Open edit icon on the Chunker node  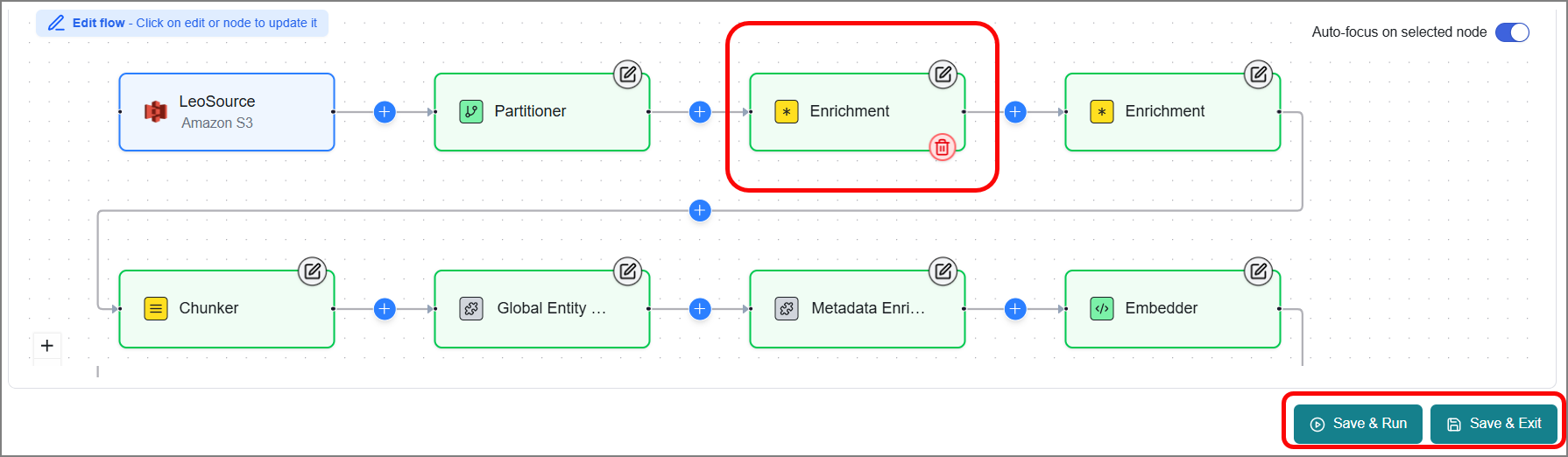point(312,271)
